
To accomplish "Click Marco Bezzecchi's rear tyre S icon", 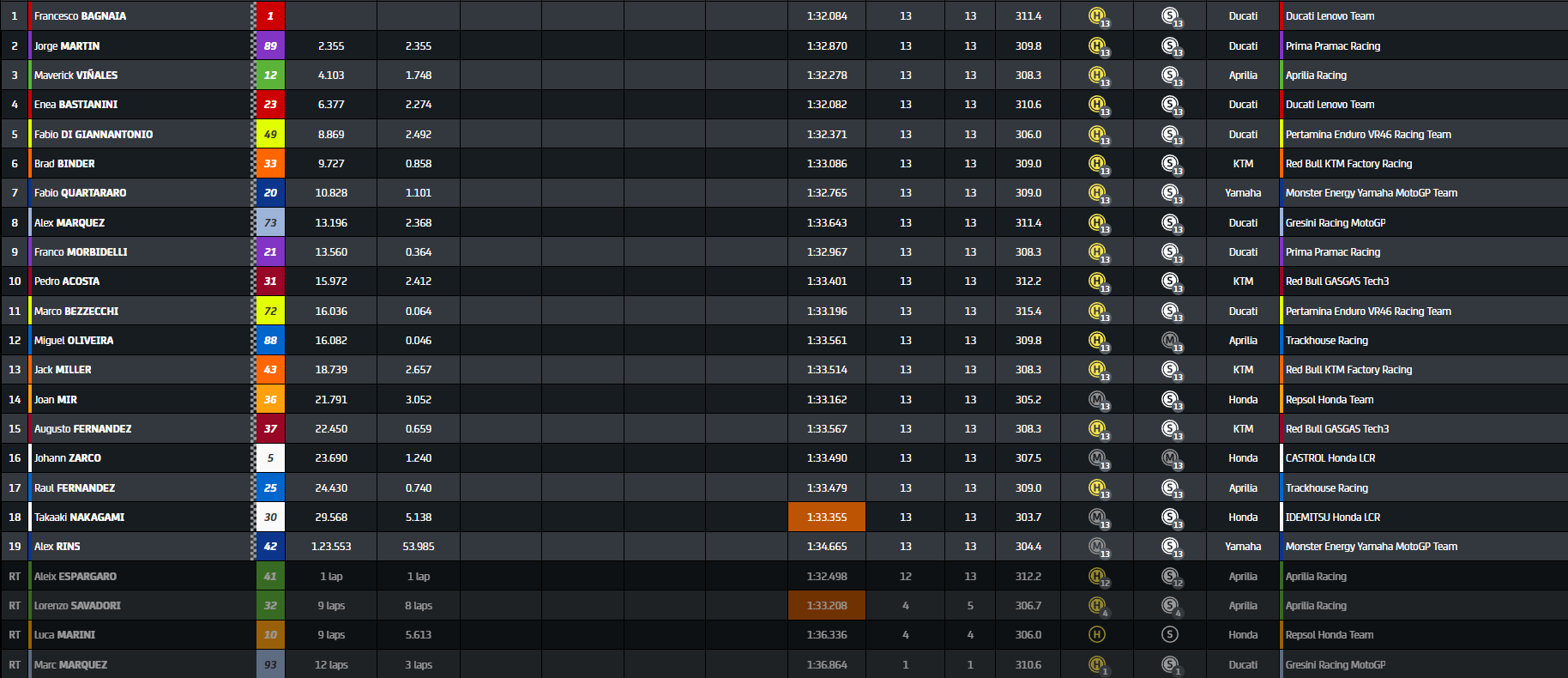I will (1170, 312).
